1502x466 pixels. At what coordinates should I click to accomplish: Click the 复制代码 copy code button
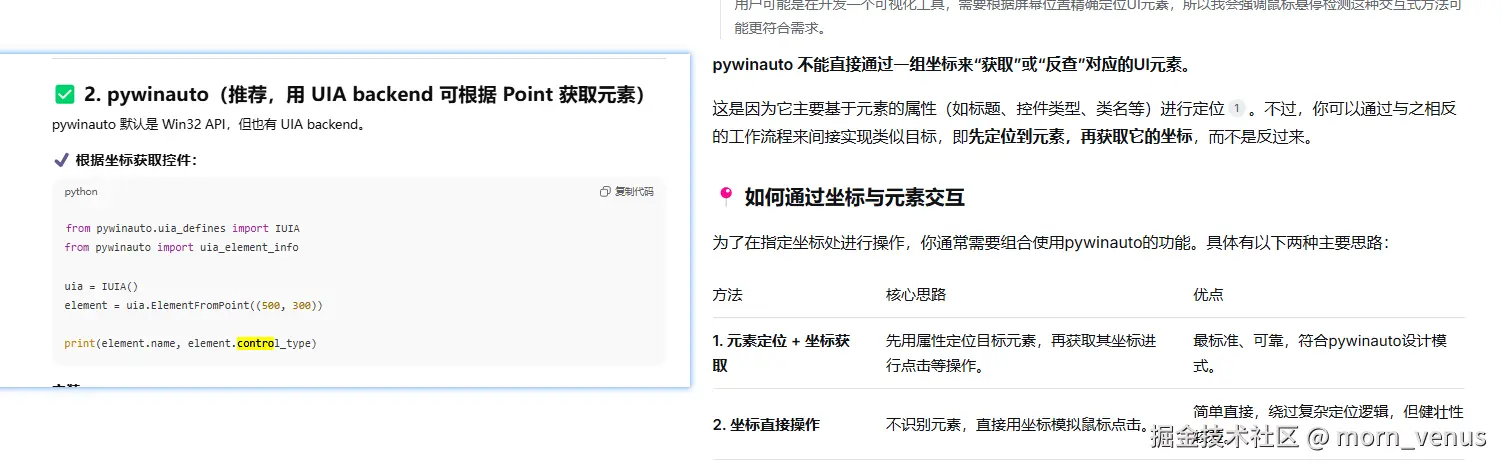(x=627, y=192)
